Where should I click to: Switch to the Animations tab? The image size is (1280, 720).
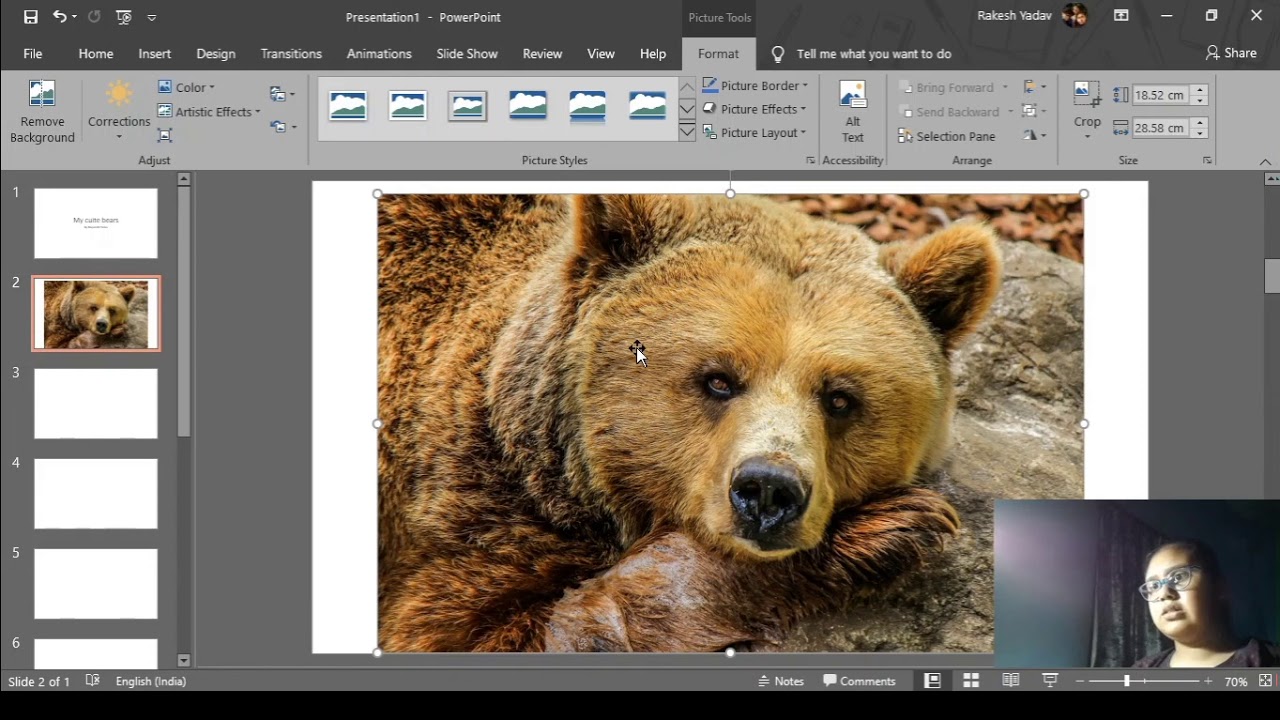tap(379, 54)
